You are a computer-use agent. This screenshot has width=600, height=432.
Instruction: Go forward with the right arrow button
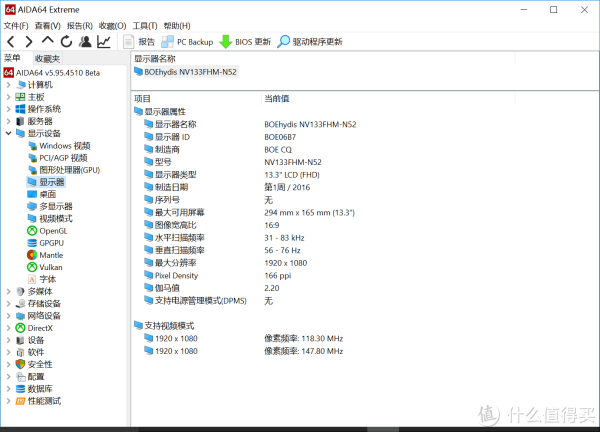(x=29, y=41)
